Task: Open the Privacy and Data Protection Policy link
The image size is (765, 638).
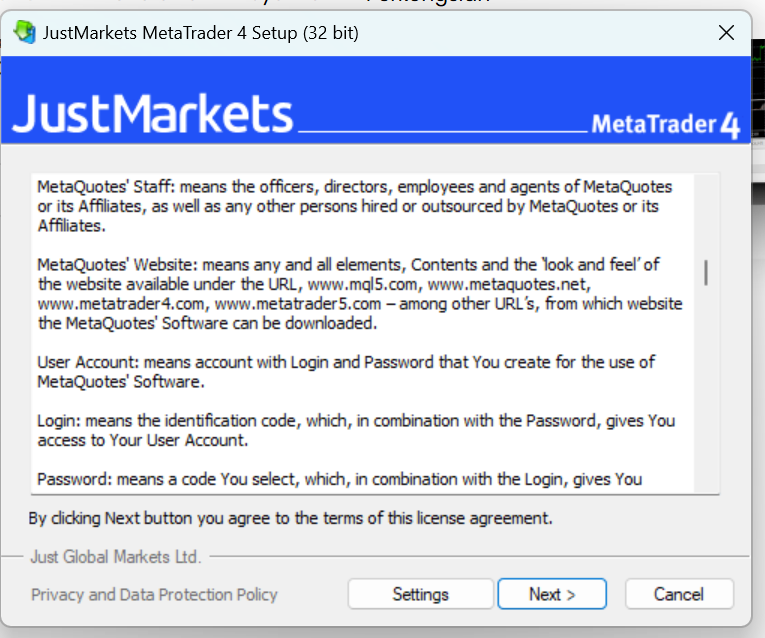Action: pyautogui.click(x=154, y=595)
